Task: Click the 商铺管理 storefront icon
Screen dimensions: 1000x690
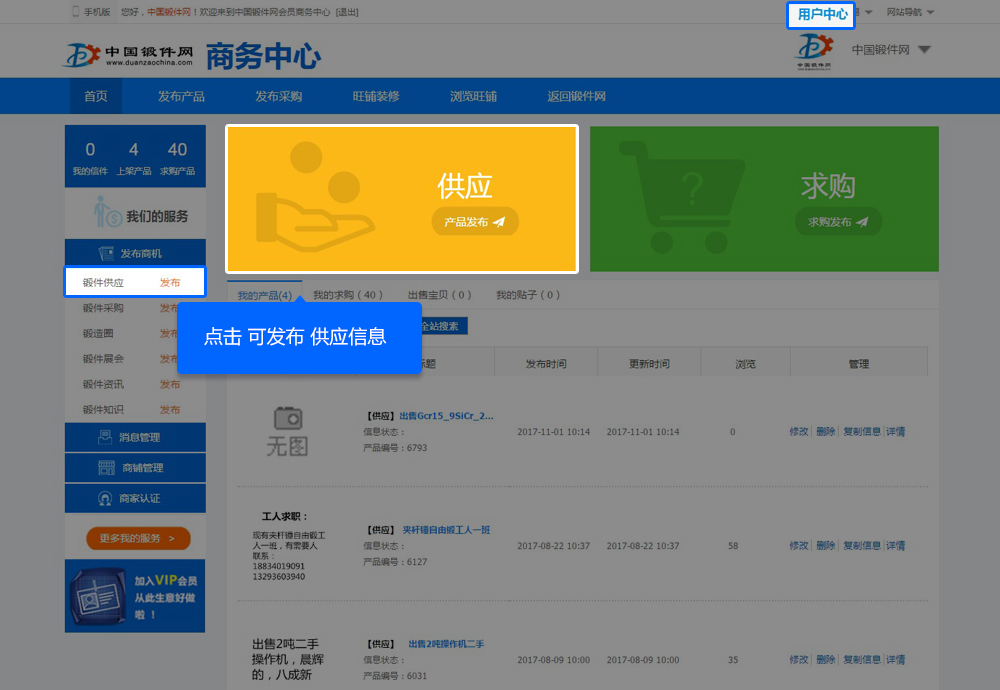Action: pyautogui.click(x=106, y=468)
